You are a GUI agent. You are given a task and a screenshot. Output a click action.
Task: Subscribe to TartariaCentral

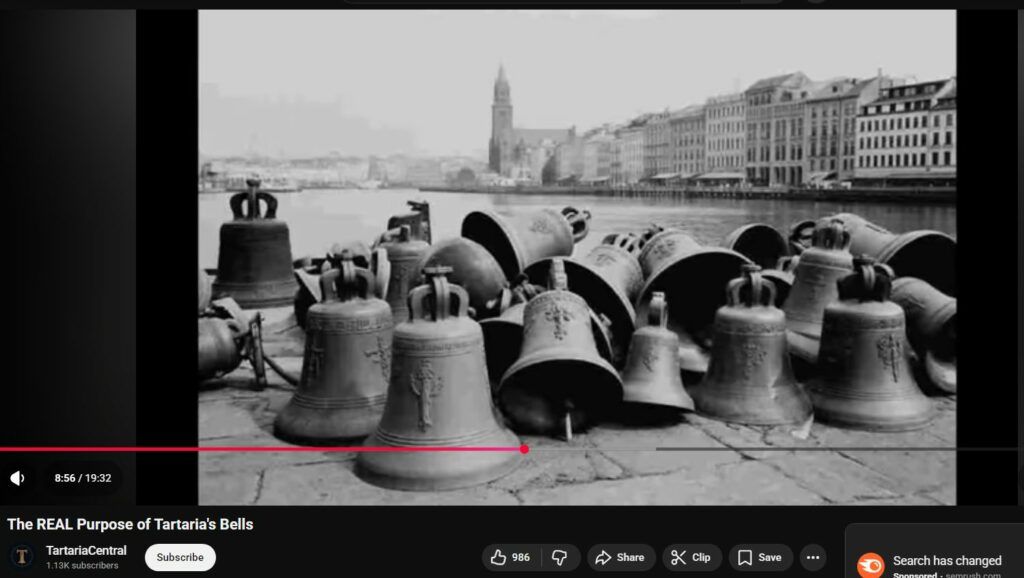point(180,557)
